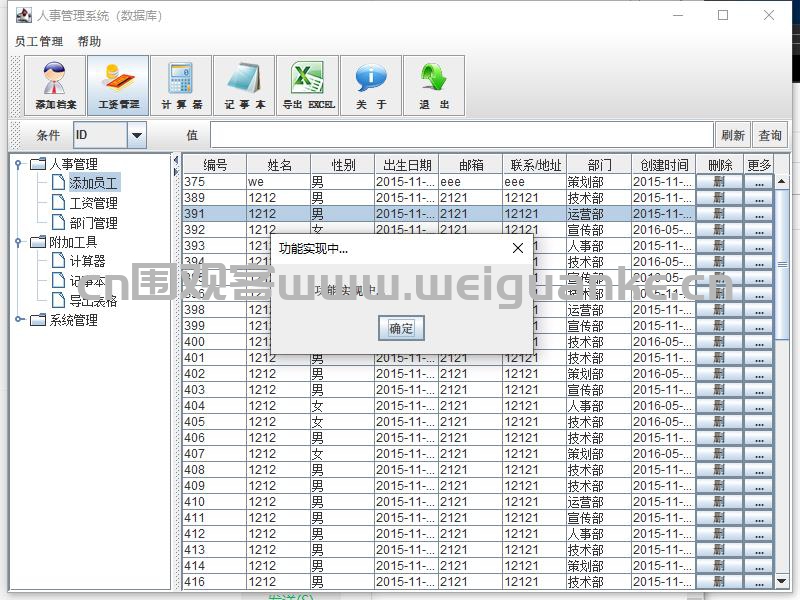
Task: Click the 查询 search button
Action: tap(770, 135)
